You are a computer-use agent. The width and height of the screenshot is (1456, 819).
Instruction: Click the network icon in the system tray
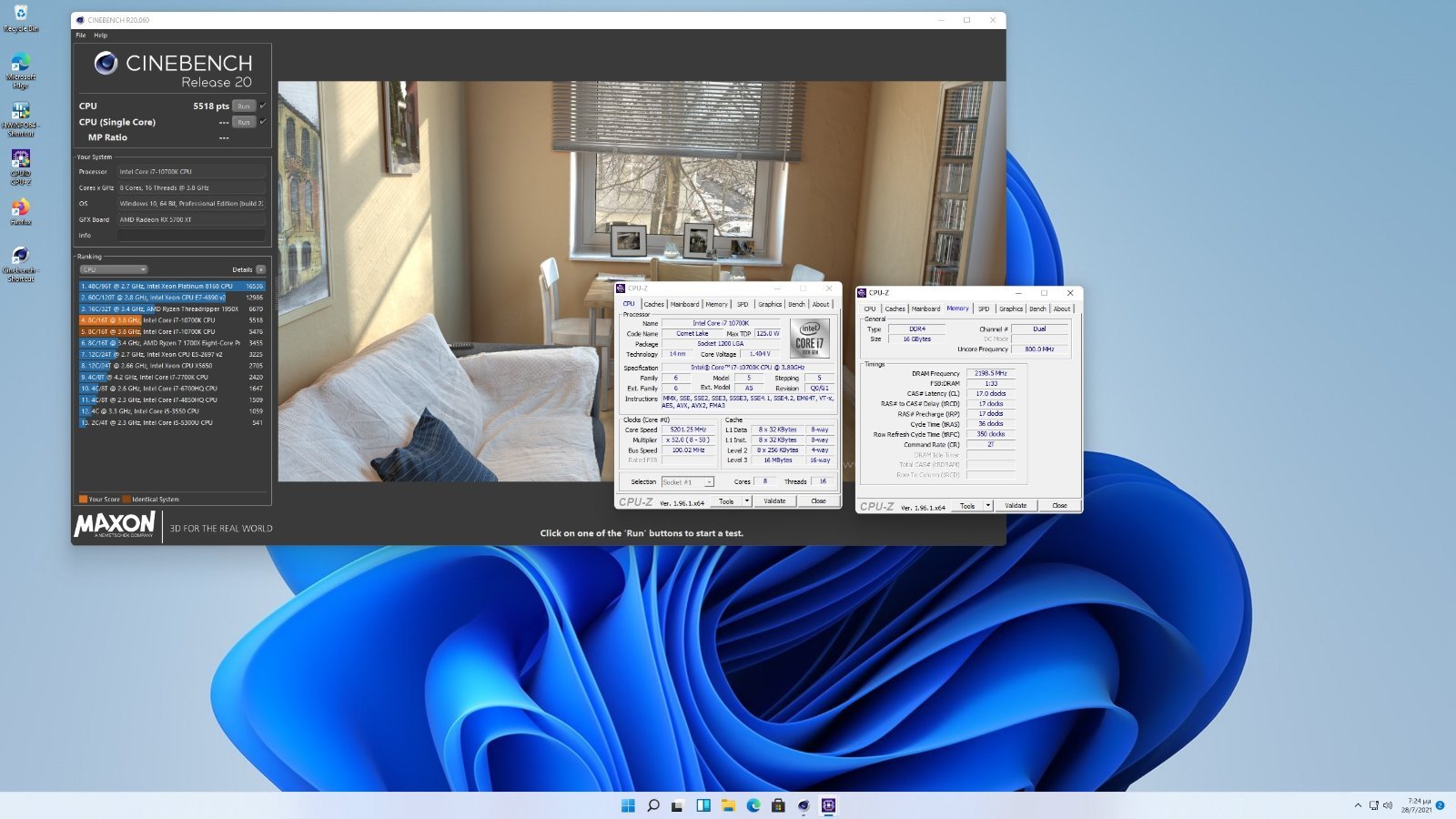click(1373, 805)
